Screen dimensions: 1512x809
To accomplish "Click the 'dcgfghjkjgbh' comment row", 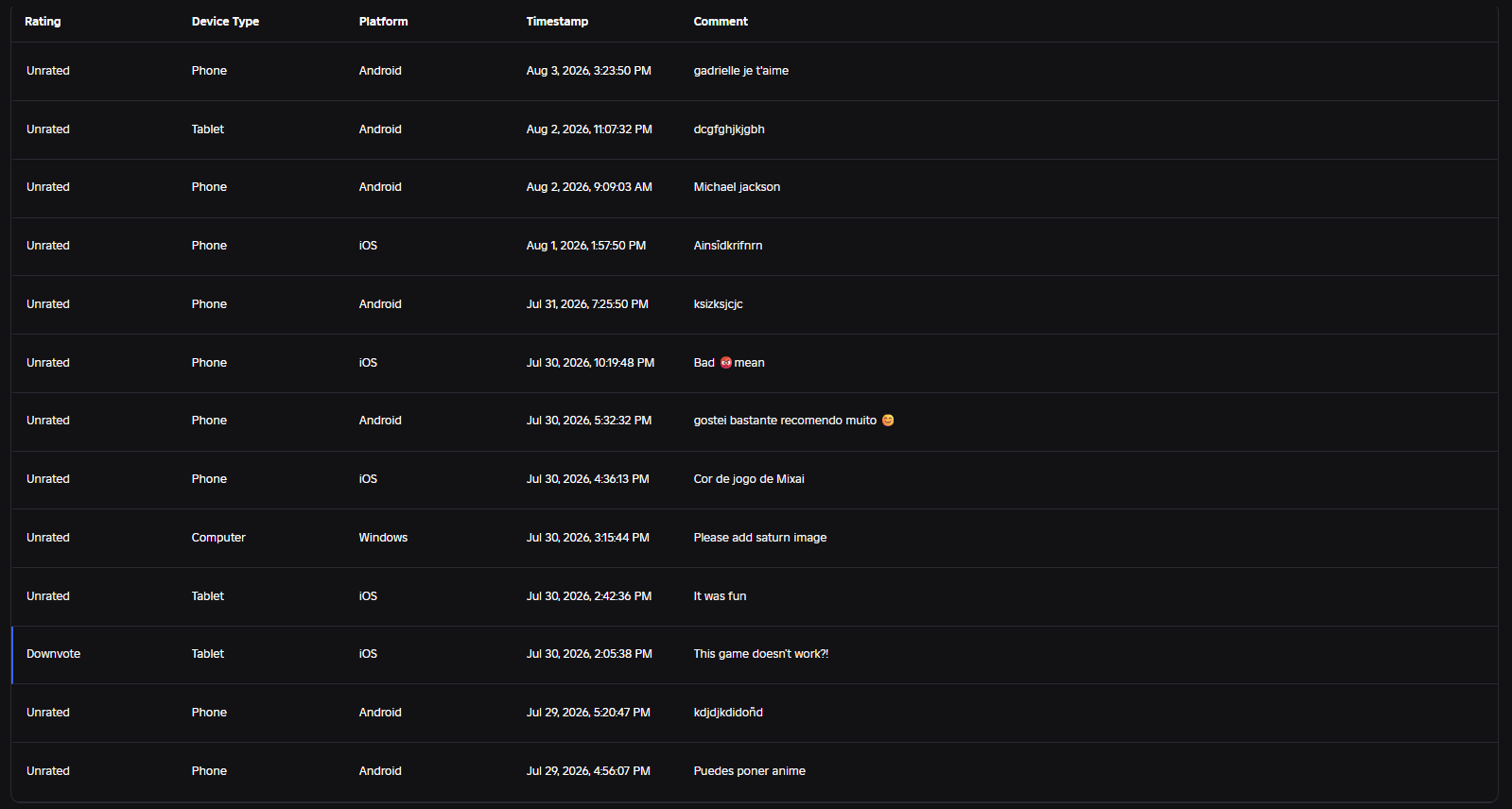I will coord(755,129).
